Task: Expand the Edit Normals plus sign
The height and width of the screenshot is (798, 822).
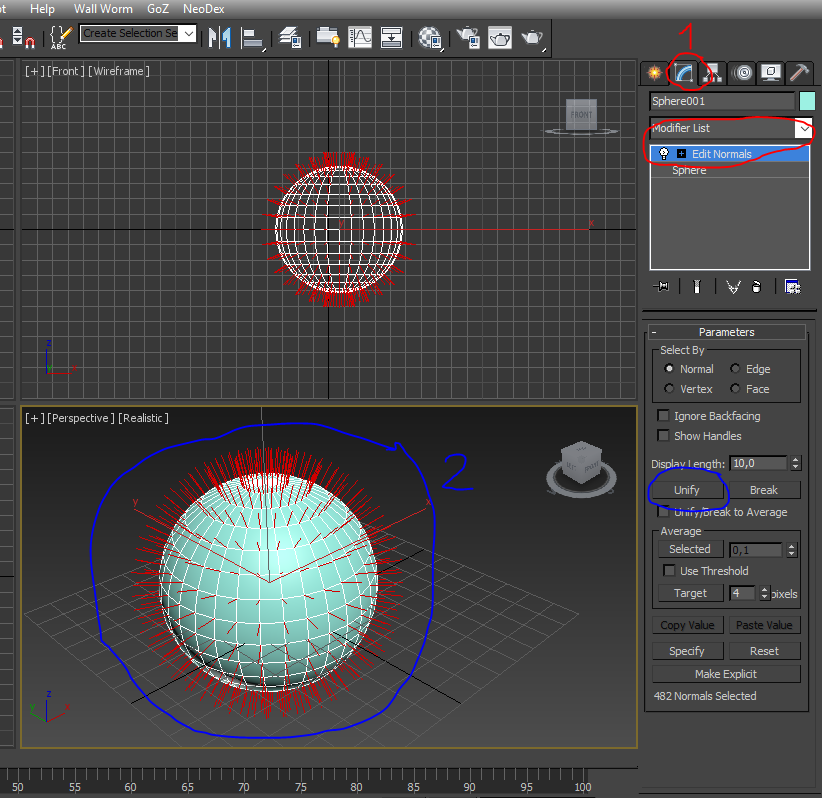Action: tap(681, 154)
